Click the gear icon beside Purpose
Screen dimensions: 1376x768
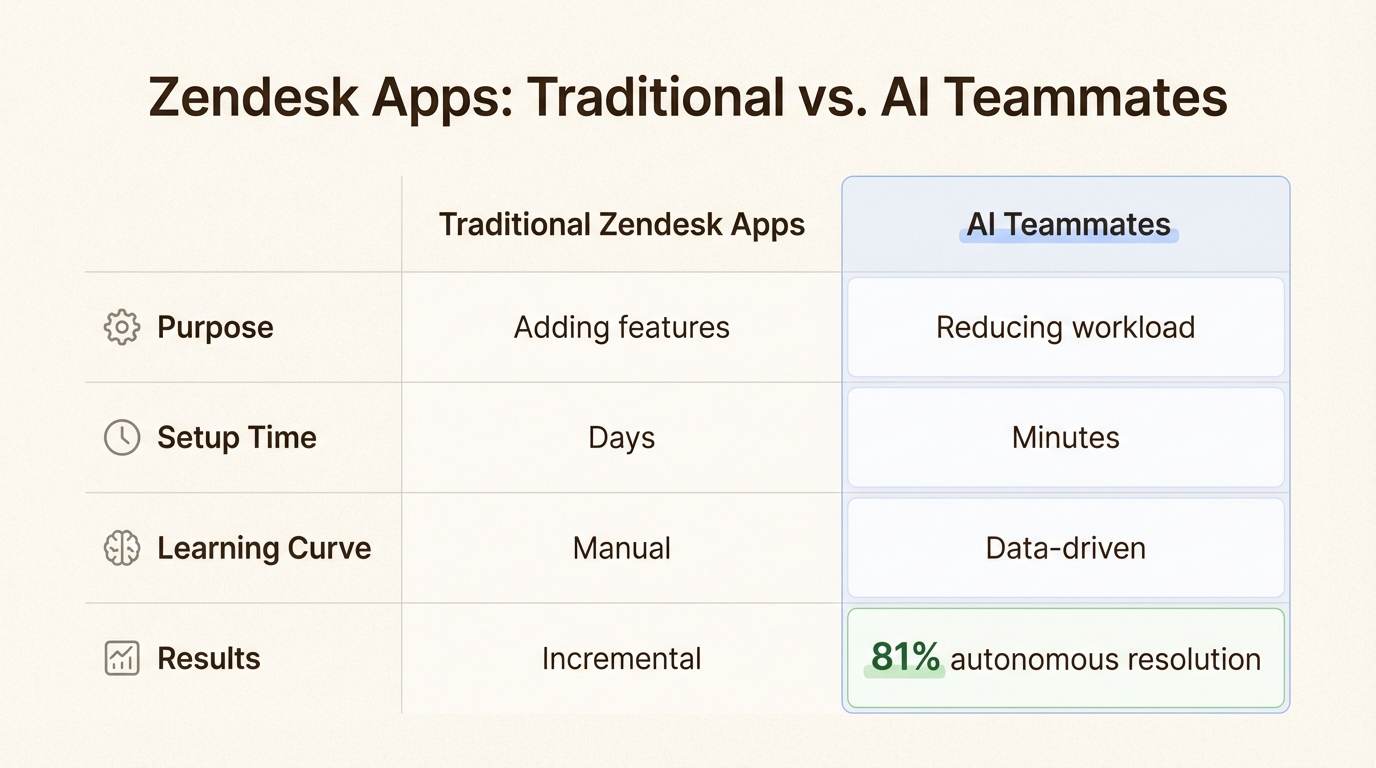point(122,327)
